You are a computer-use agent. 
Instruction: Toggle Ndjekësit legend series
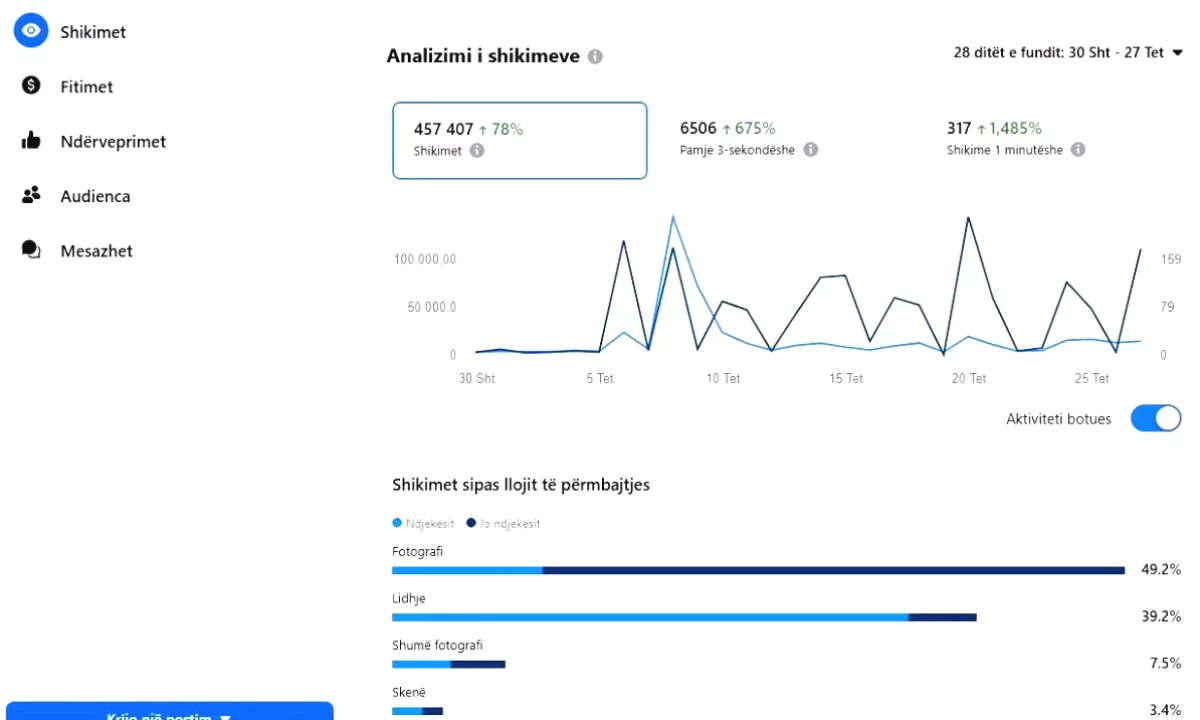[424, 523]
